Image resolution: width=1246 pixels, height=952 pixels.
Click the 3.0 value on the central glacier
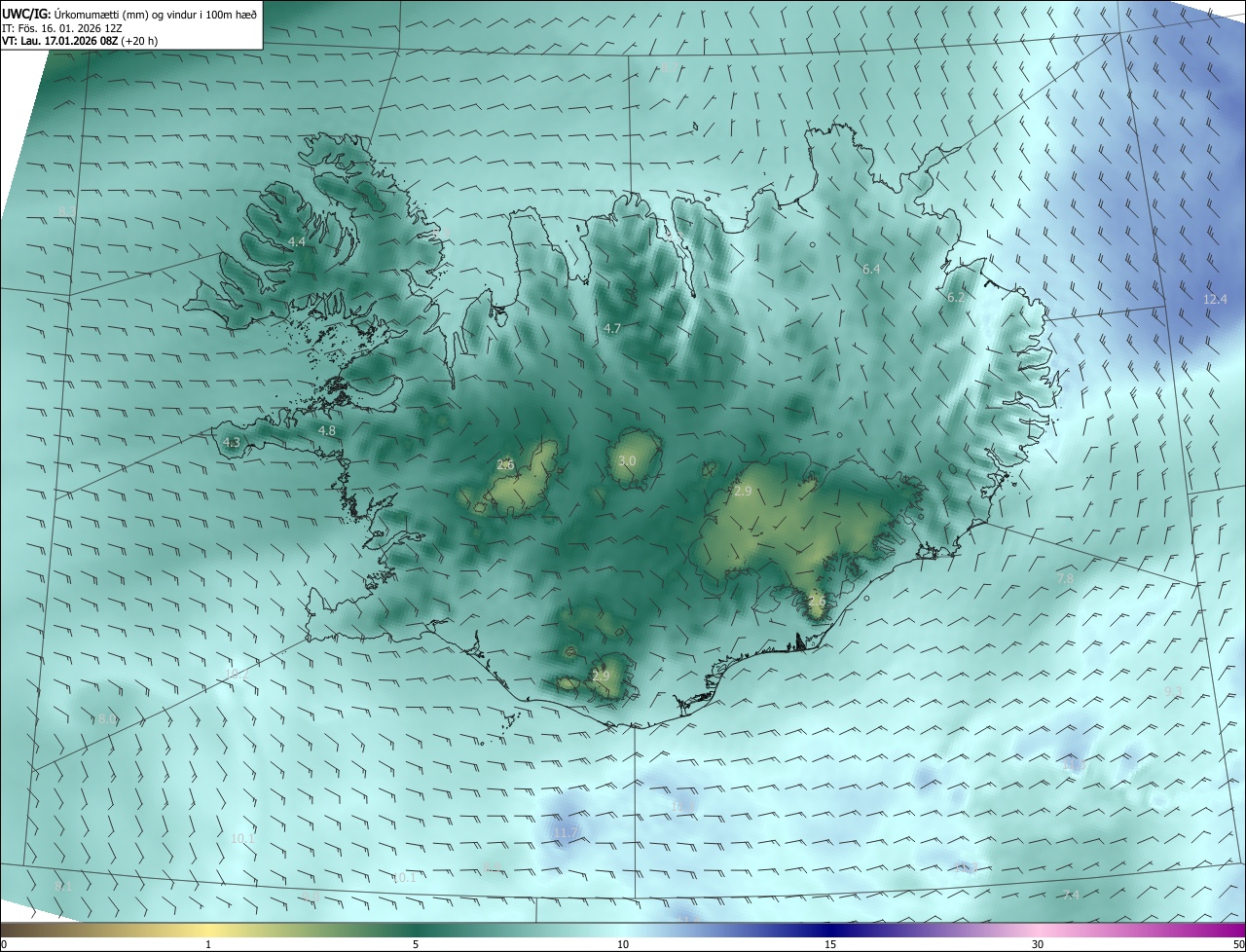point(628,460)
